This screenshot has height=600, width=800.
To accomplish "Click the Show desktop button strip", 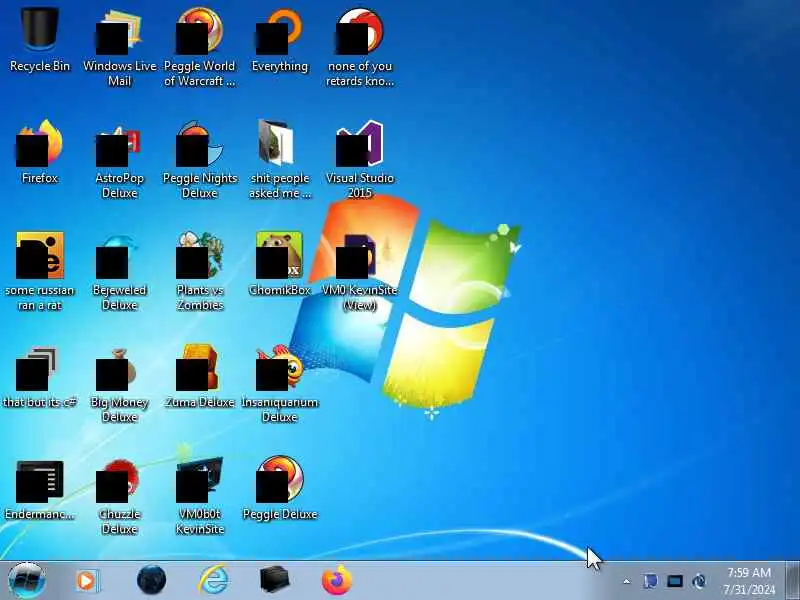I will point(793,581).
